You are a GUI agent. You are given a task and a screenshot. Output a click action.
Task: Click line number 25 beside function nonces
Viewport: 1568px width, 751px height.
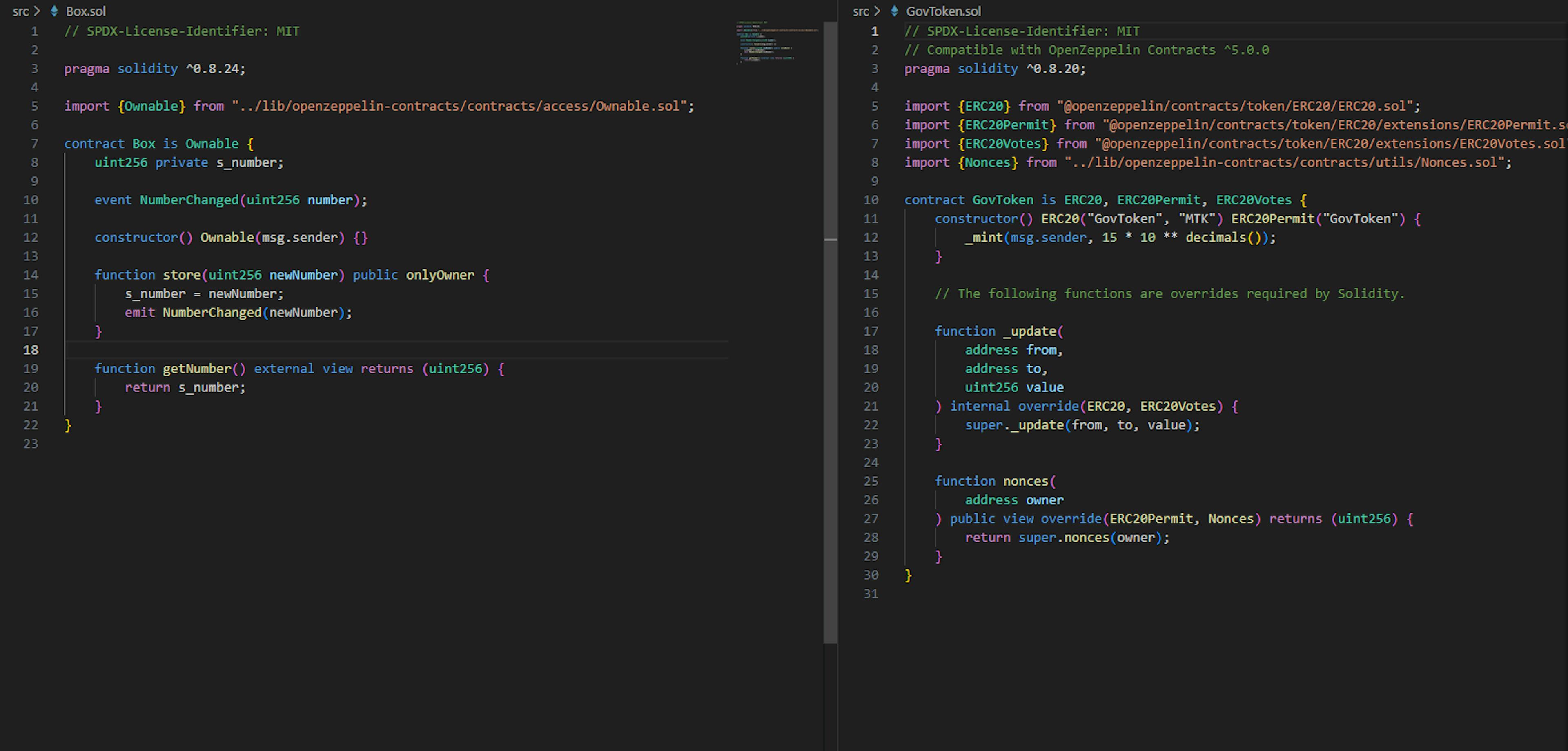[871, 481]
